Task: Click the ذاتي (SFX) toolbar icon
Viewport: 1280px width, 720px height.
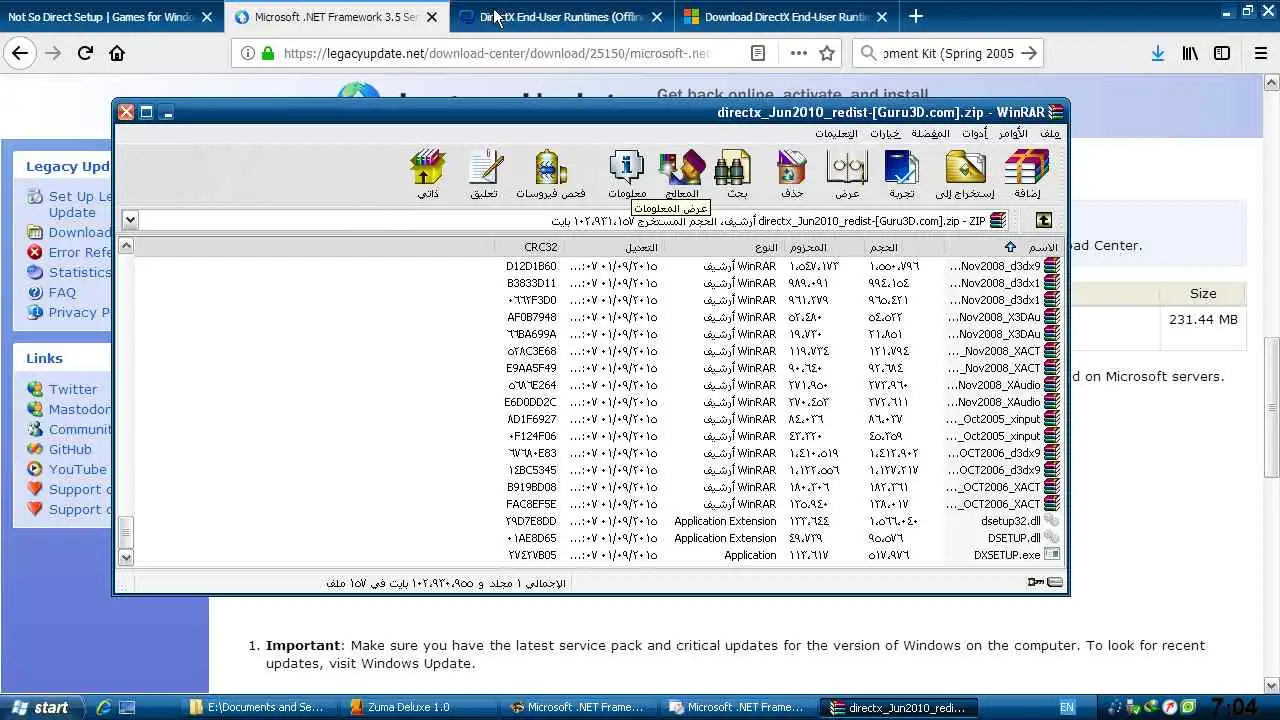Action: [428, 174]
